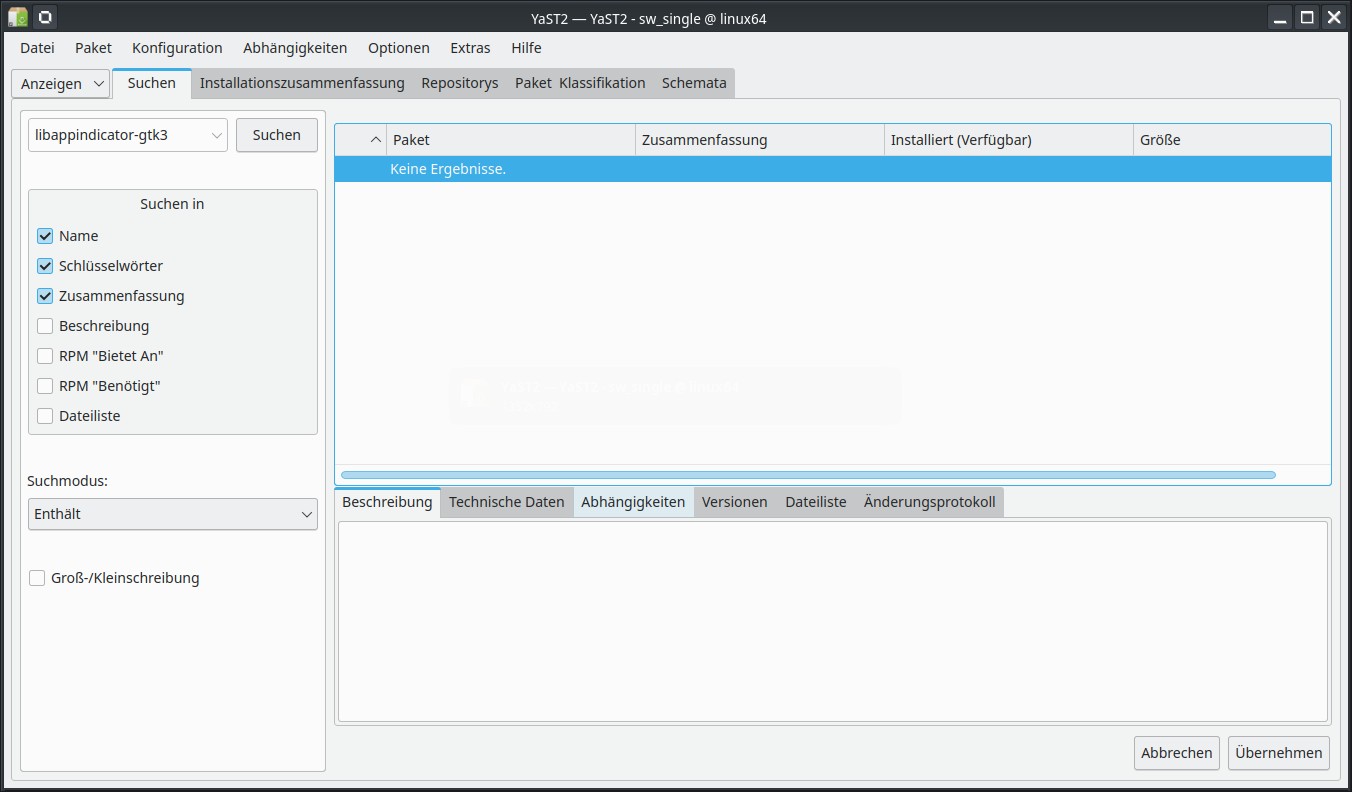Open the search term history dropdown arrow

pyautogui.click(x=216, y=135)
